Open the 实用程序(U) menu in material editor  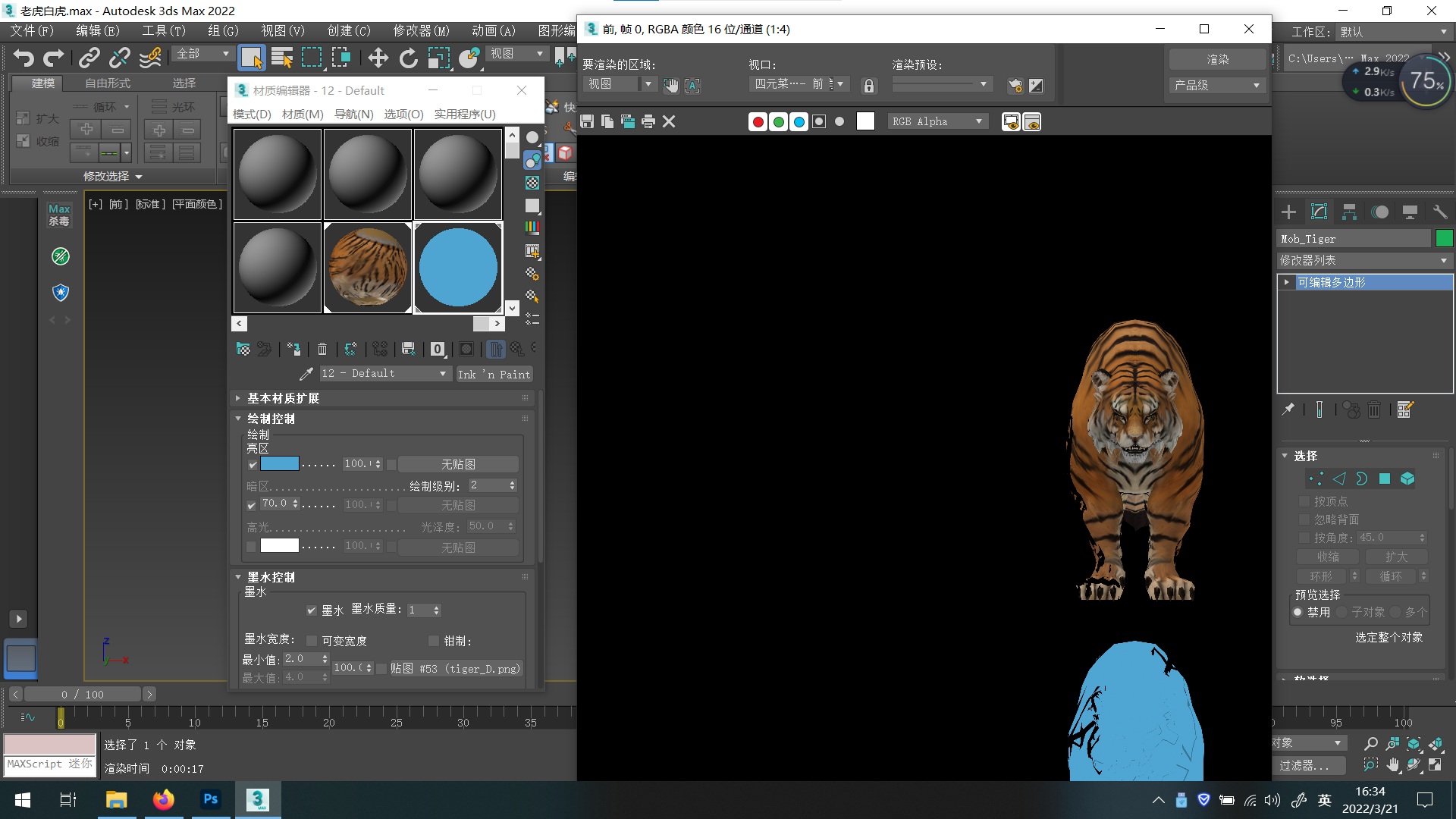tap(465, 114)
